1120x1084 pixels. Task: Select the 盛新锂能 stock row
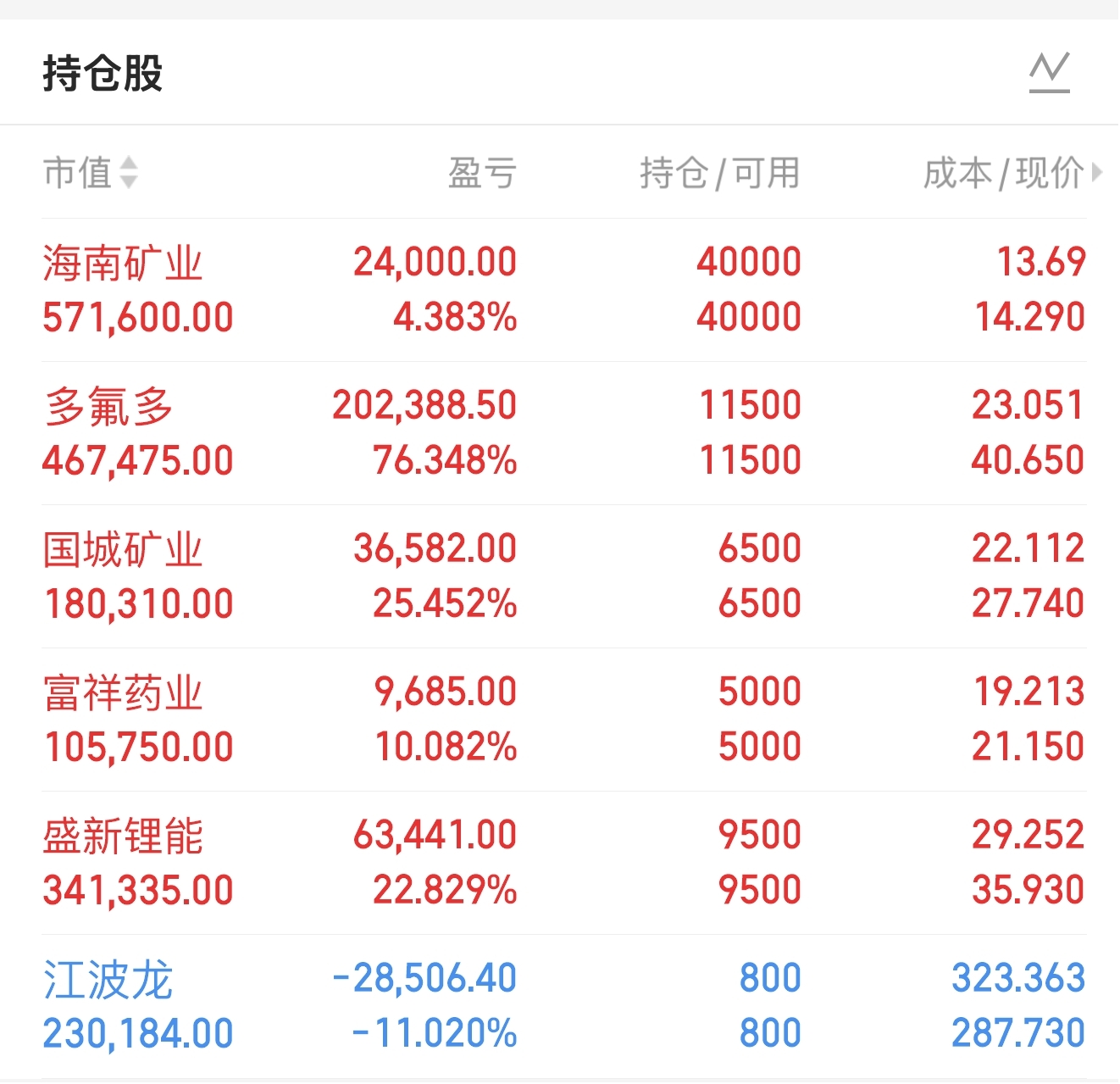(x=123, y=836)
